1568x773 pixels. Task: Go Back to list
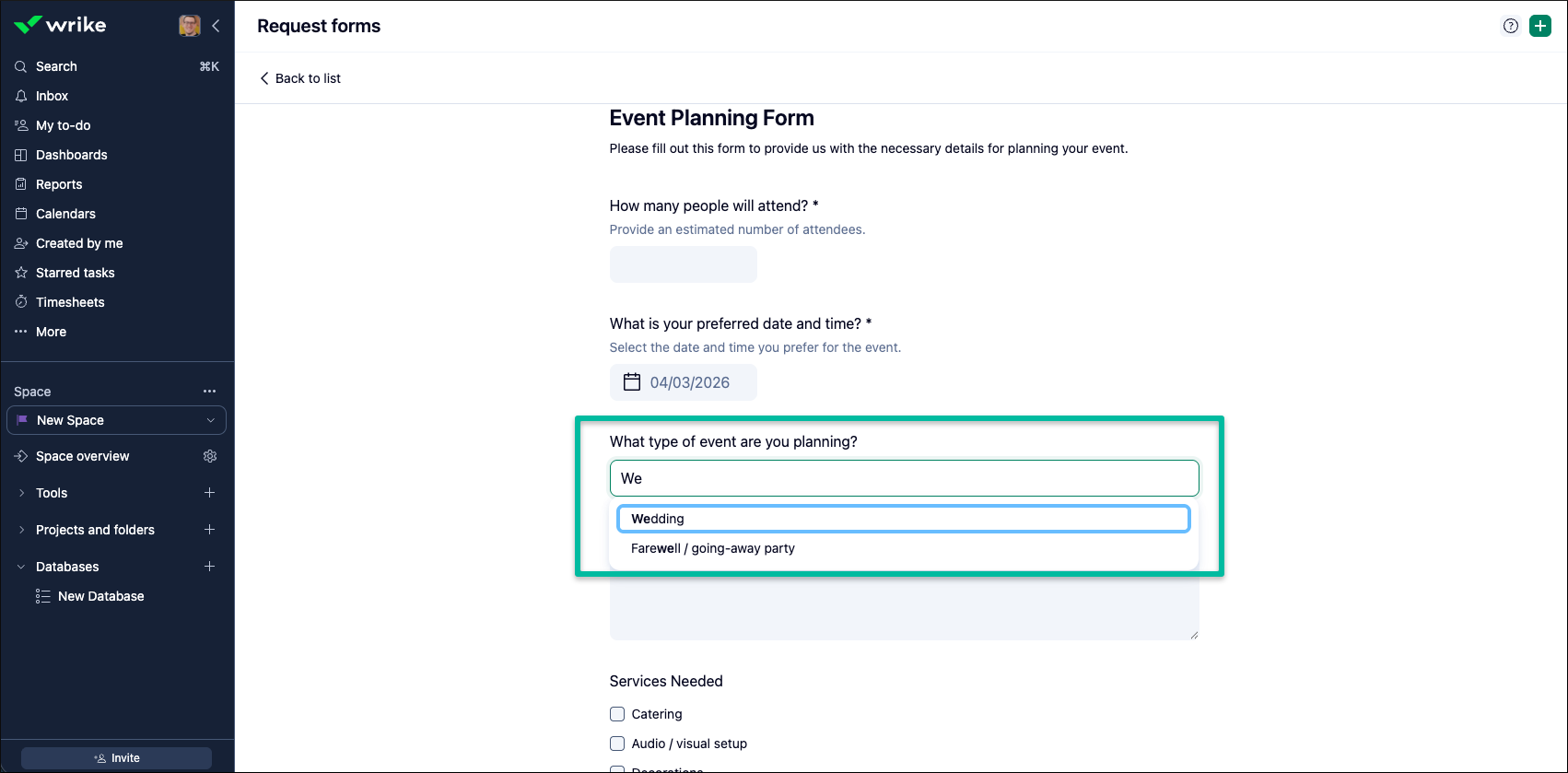[300, 78]
